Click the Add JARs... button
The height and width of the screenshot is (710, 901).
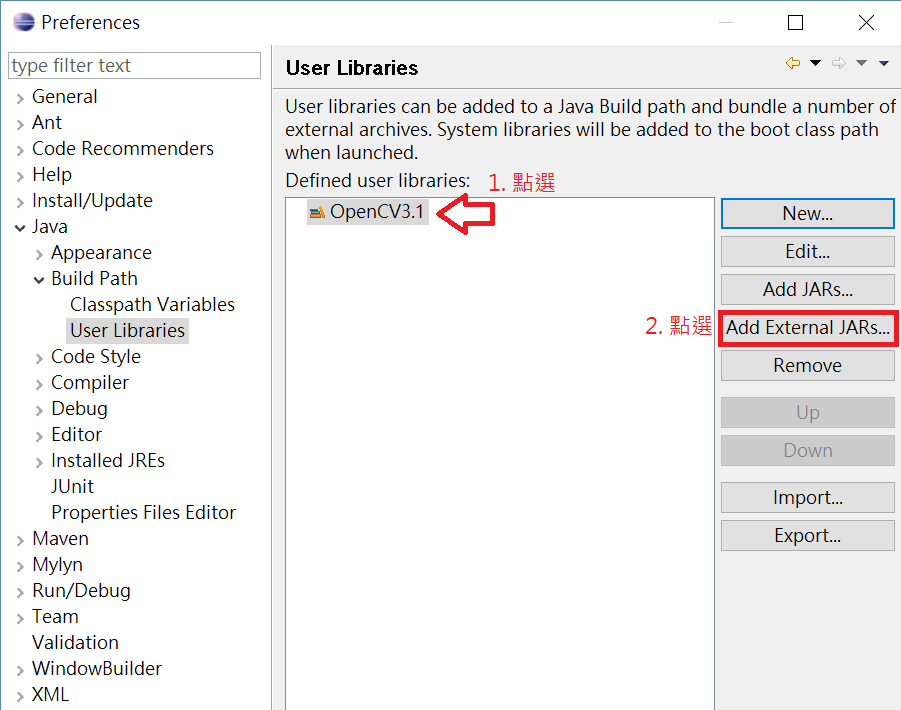(807, 290)
